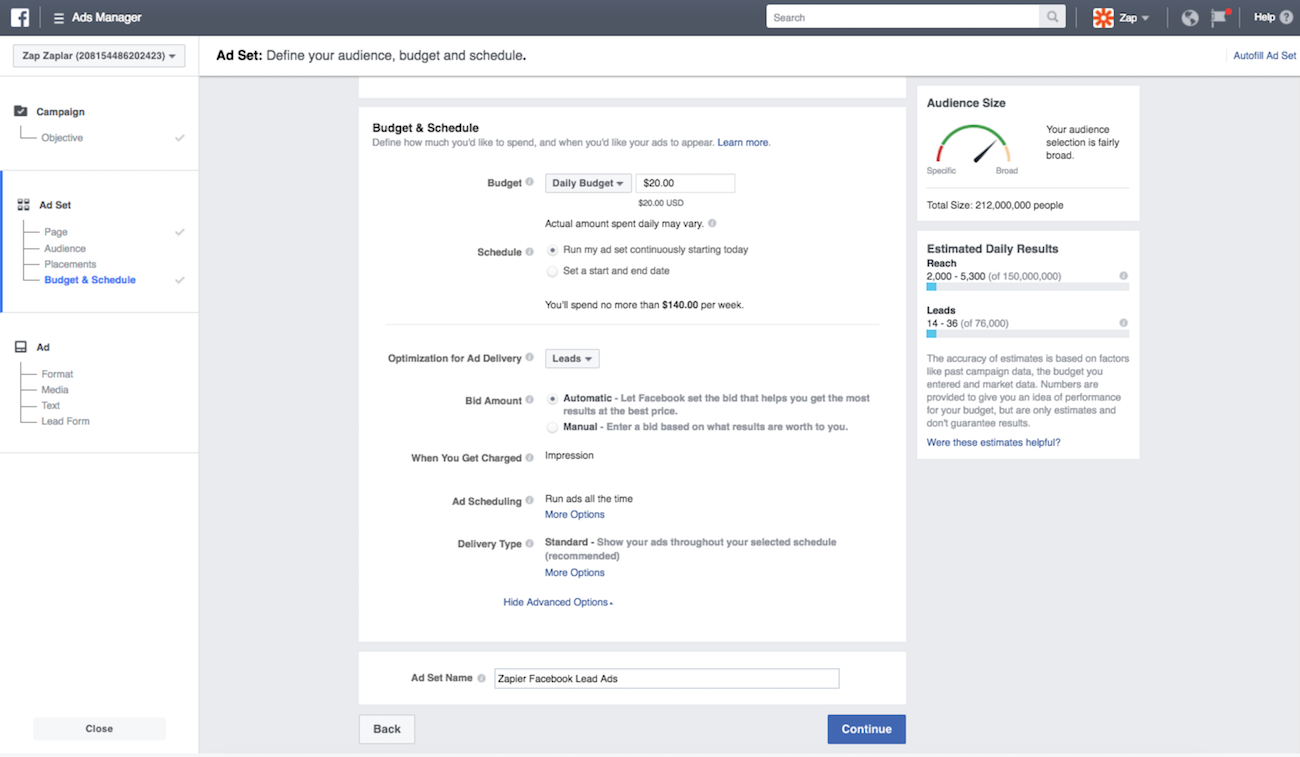The height and width of the screenshot is (757, 1300).
Task: Click the info icon on the Reach estimate
Action: click(x=1124, y=276)
